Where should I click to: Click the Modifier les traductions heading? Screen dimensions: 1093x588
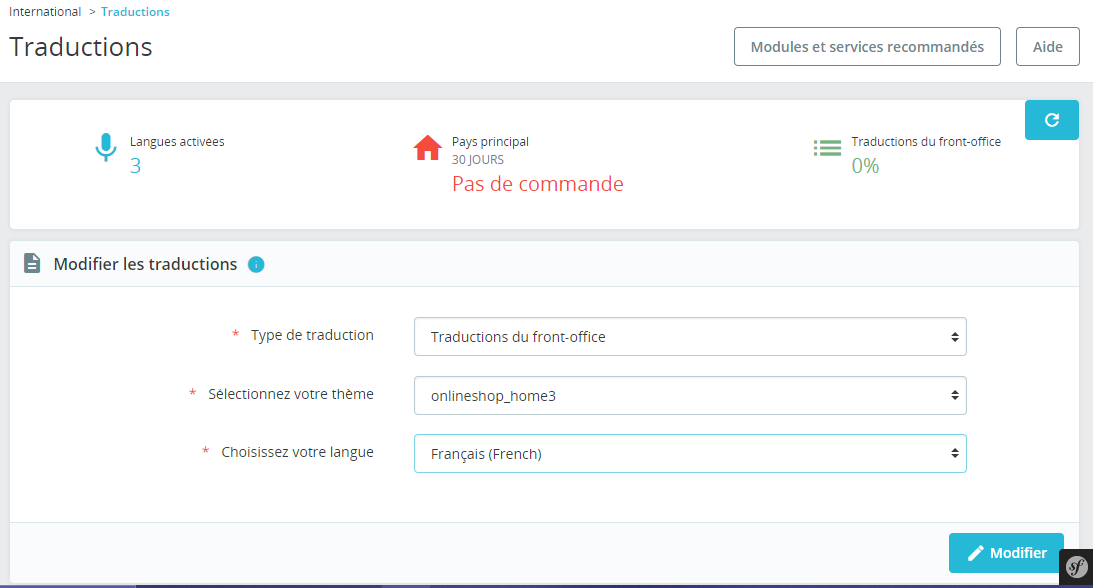[x=145, y=264]
